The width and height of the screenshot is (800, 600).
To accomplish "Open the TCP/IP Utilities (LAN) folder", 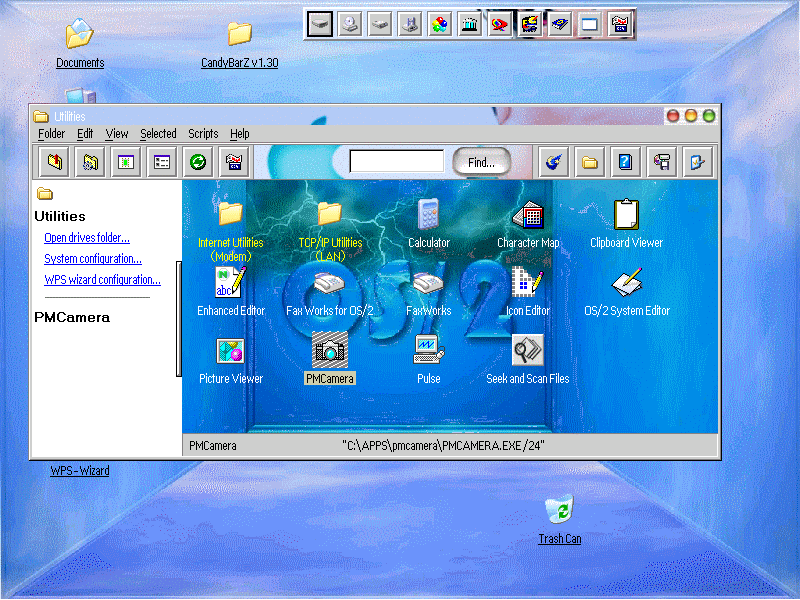I will (x=330, y=214).
